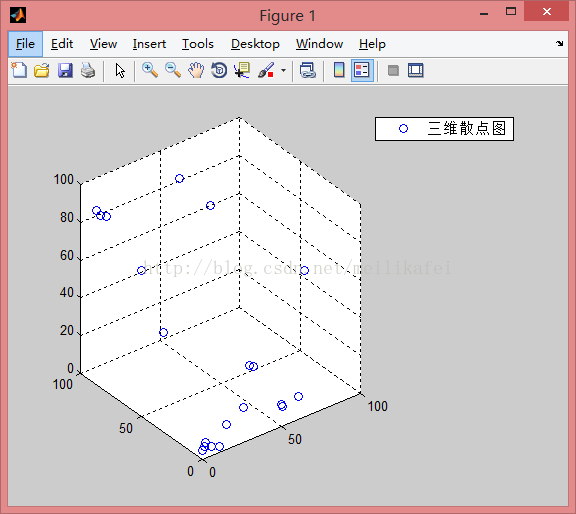
Task: Click the Show Plot Tools button
Action: (x=416, y=70)
